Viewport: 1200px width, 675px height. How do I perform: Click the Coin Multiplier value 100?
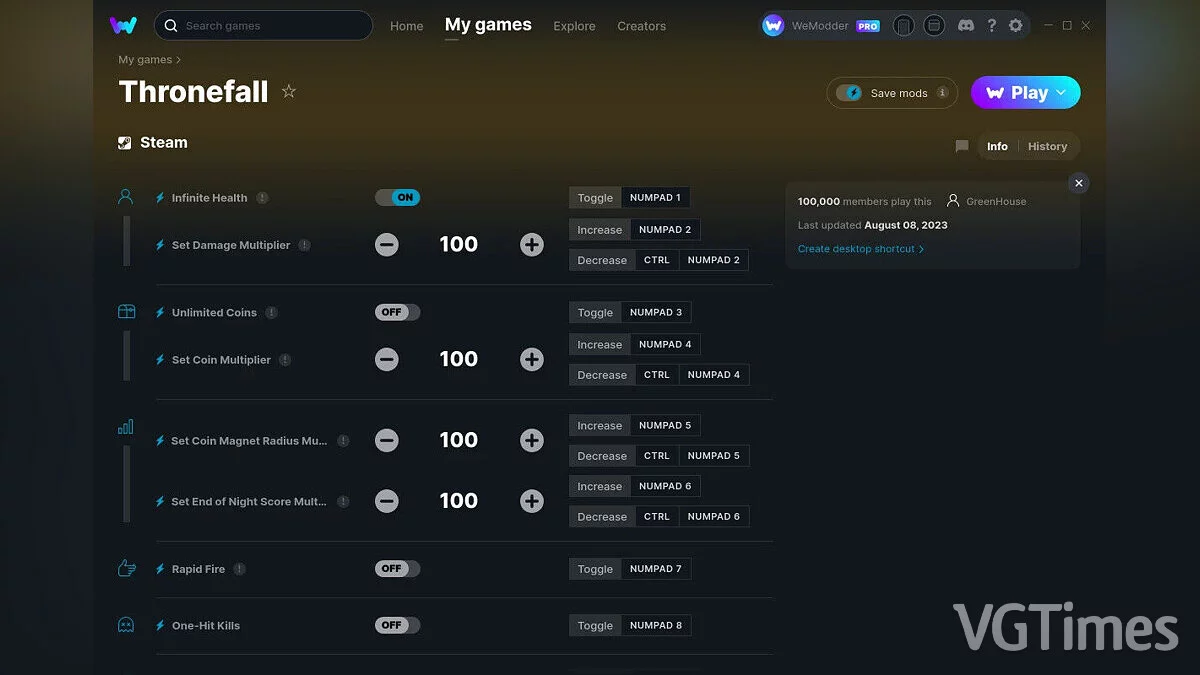click(x=459, y=360)
